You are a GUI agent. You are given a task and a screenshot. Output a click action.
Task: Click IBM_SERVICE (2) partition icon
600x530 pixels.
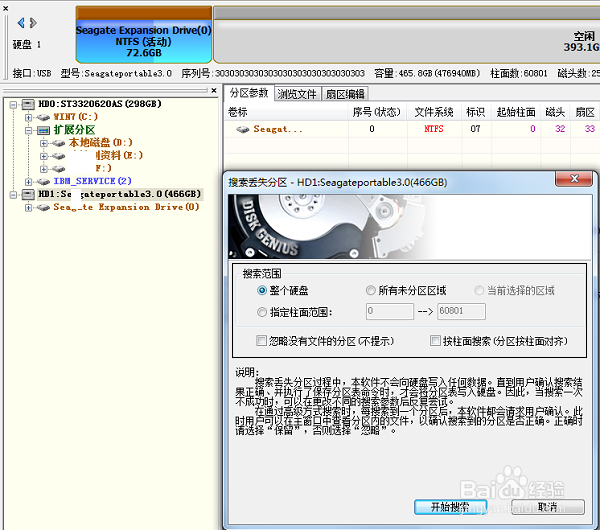(x=43, y=182)
